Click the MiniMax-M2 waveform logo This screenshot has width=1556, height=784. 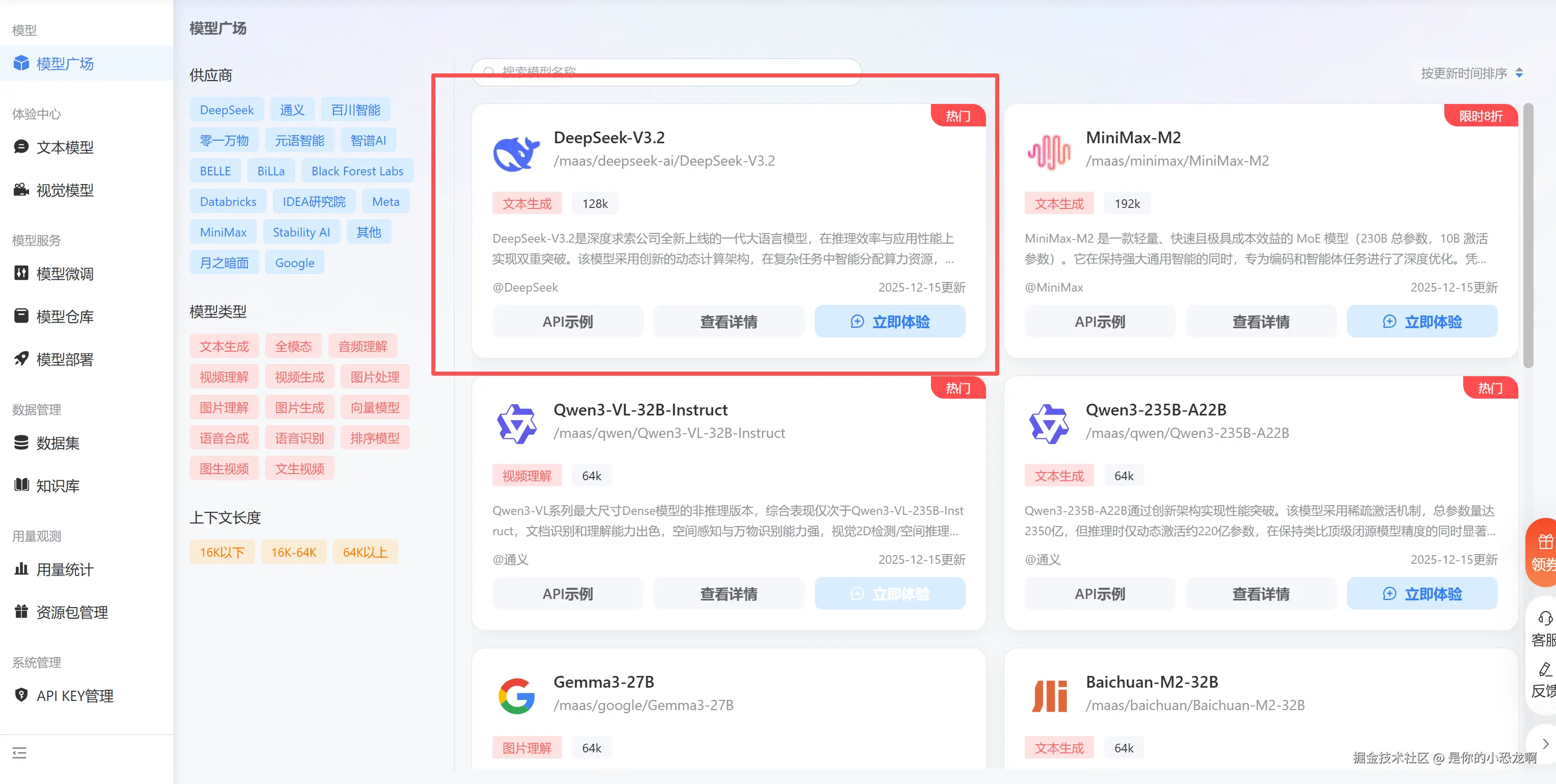(1049, 153)
